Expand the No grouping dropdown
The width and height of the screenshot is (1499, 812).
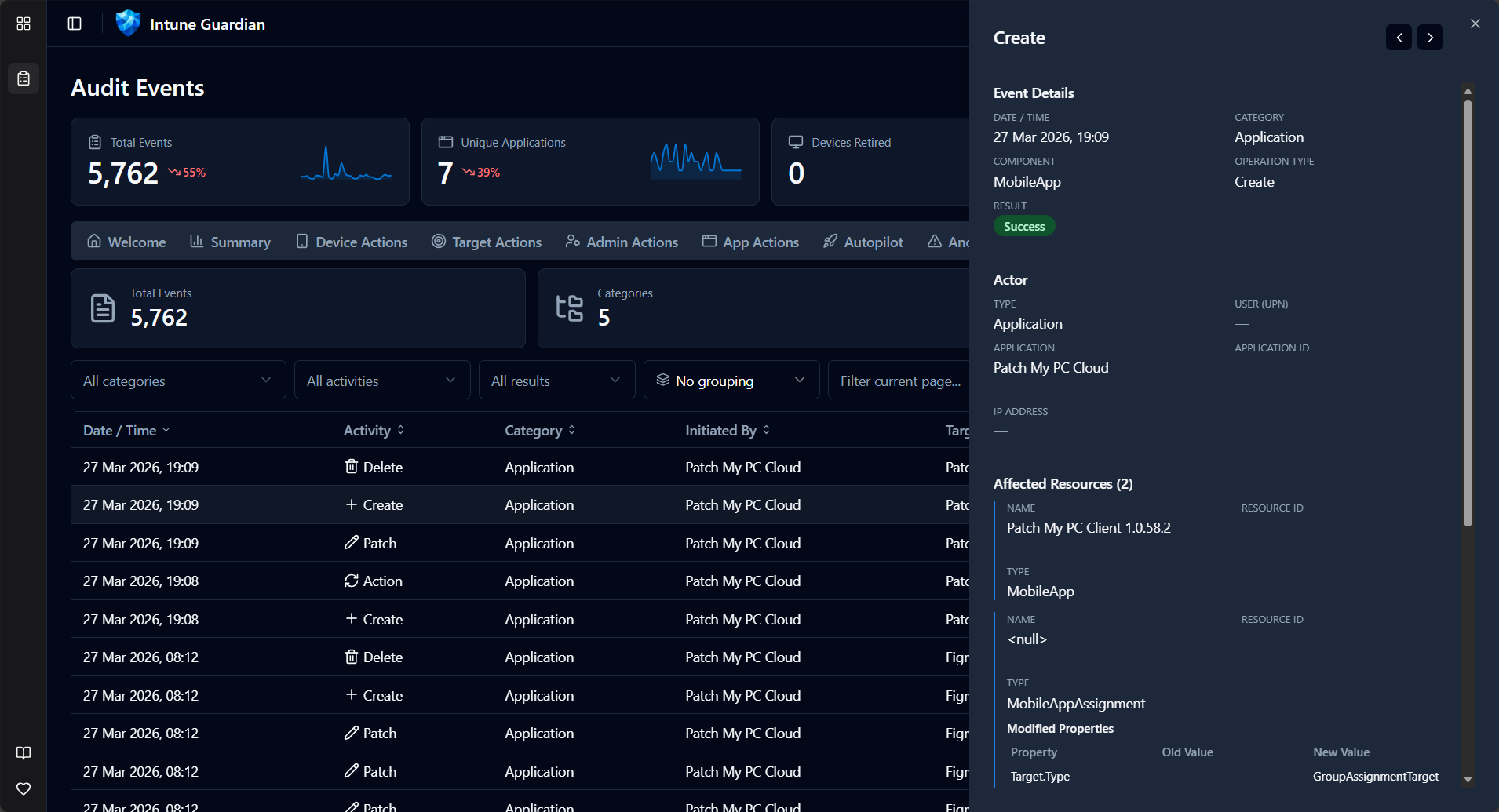coord(731,381)
